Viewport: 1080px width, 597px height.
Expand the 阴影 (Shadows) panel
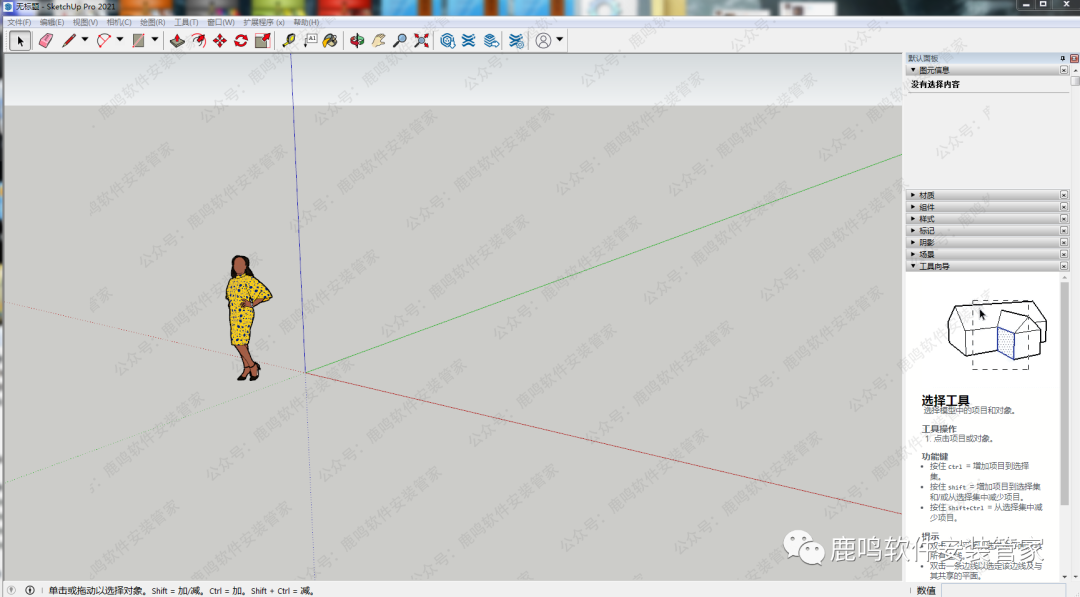coord(927,243)
